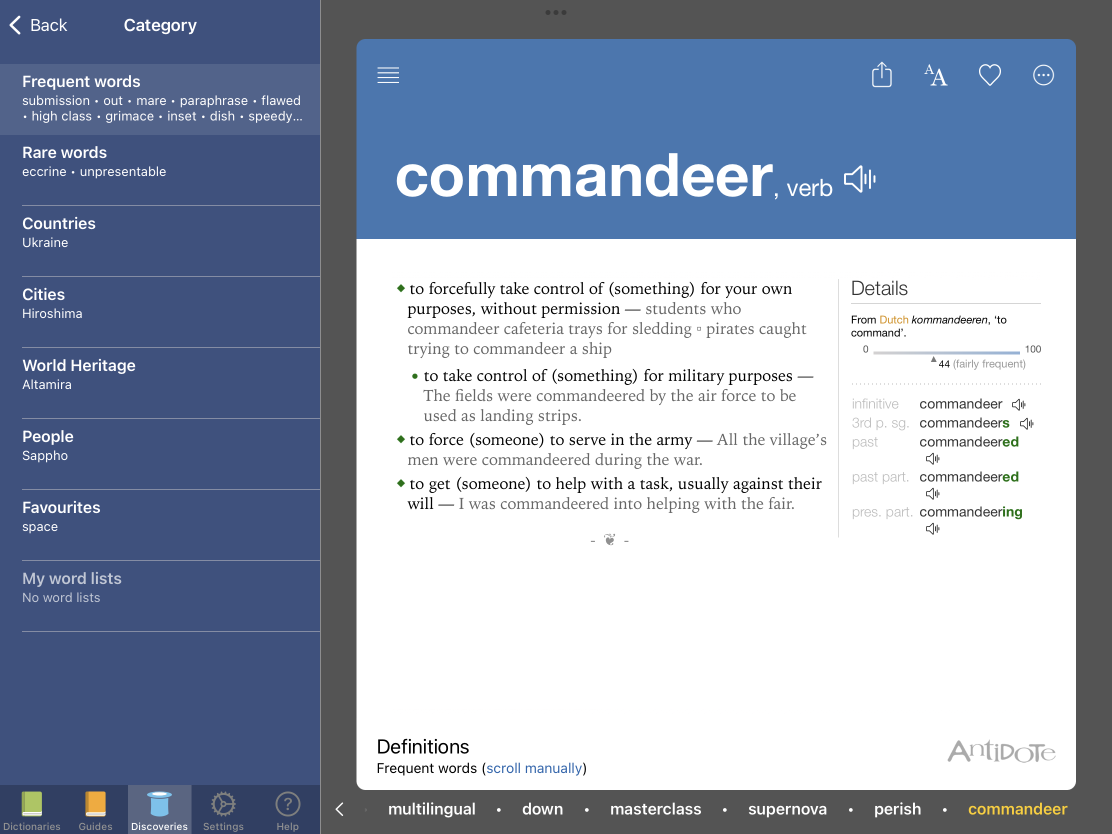The image size is (1112, 834).
Task: Switch to the Guides tab
Action: coord(96,810)
